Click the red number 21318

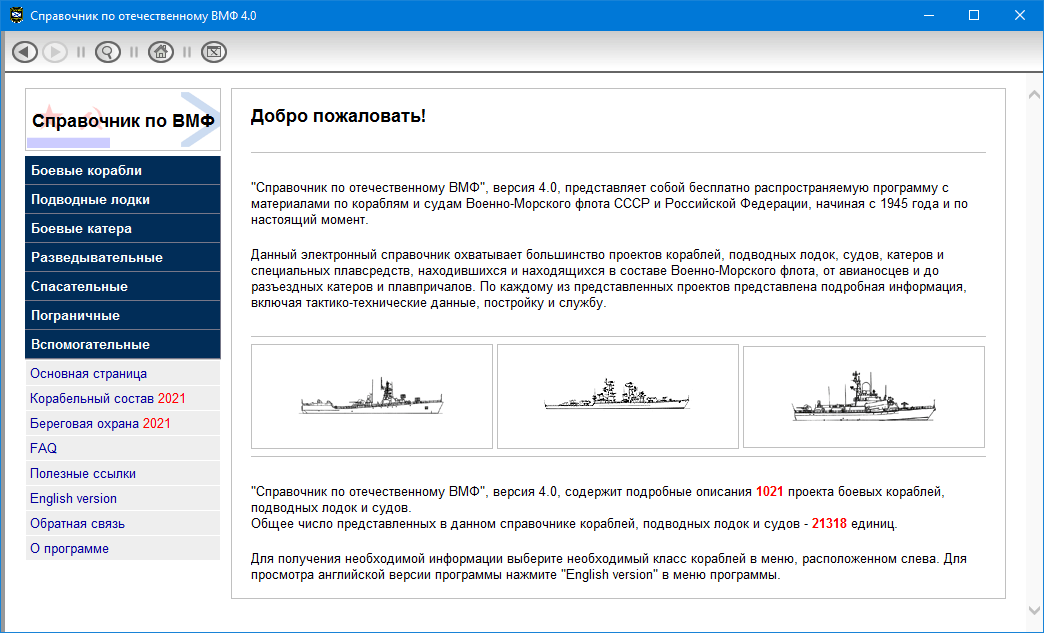pos(829,524)
